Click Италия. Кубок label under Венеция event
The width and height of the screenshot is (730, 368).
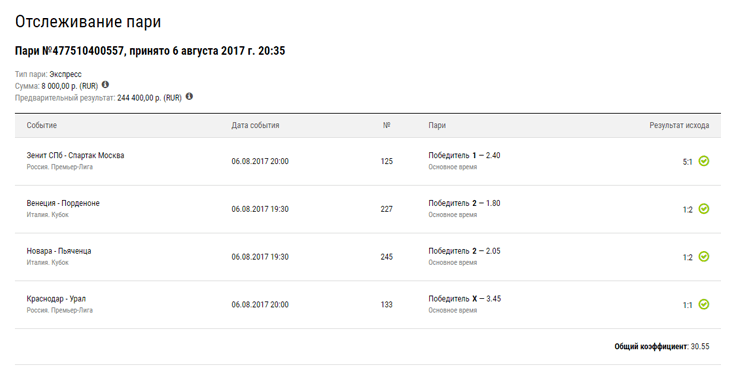pos(47,215)
